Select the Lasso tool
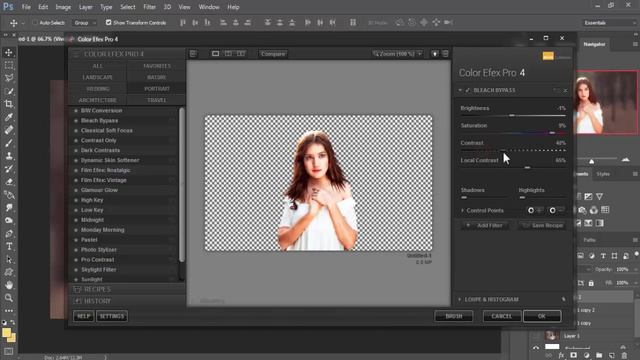The height and width of the screenshot is (360, 640). click(x=9, y=78)
